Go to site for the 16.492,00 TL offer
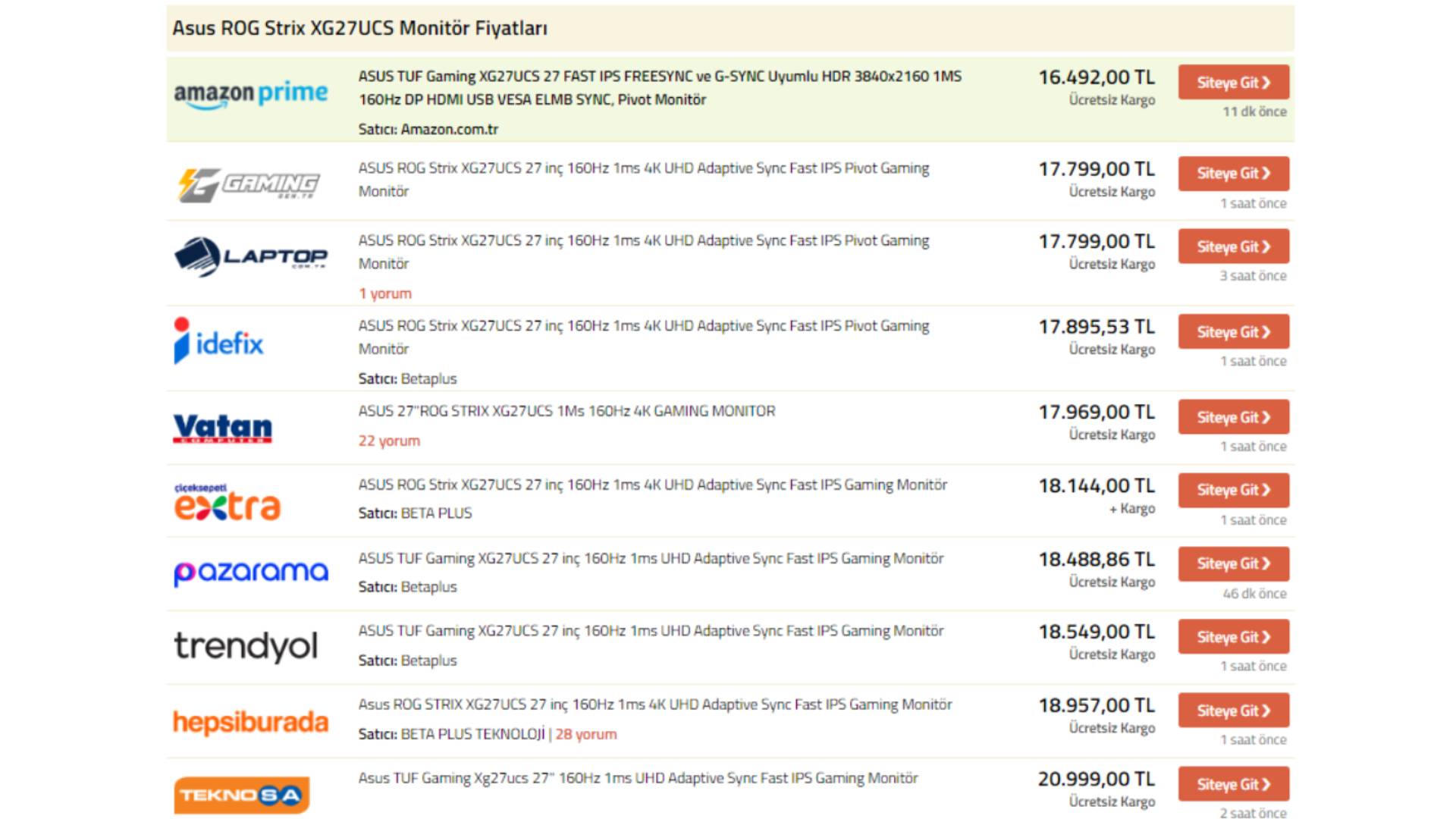The width and height of the screenshot is (1456, 819). point(1233,82)
